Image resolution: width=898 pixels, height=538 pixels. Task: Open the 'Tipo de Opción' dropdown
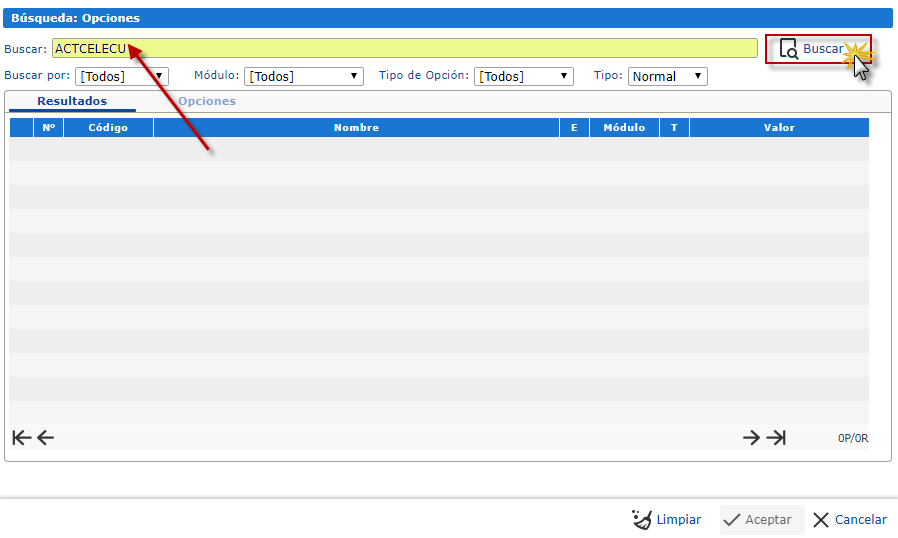click(x=524, y=76)
